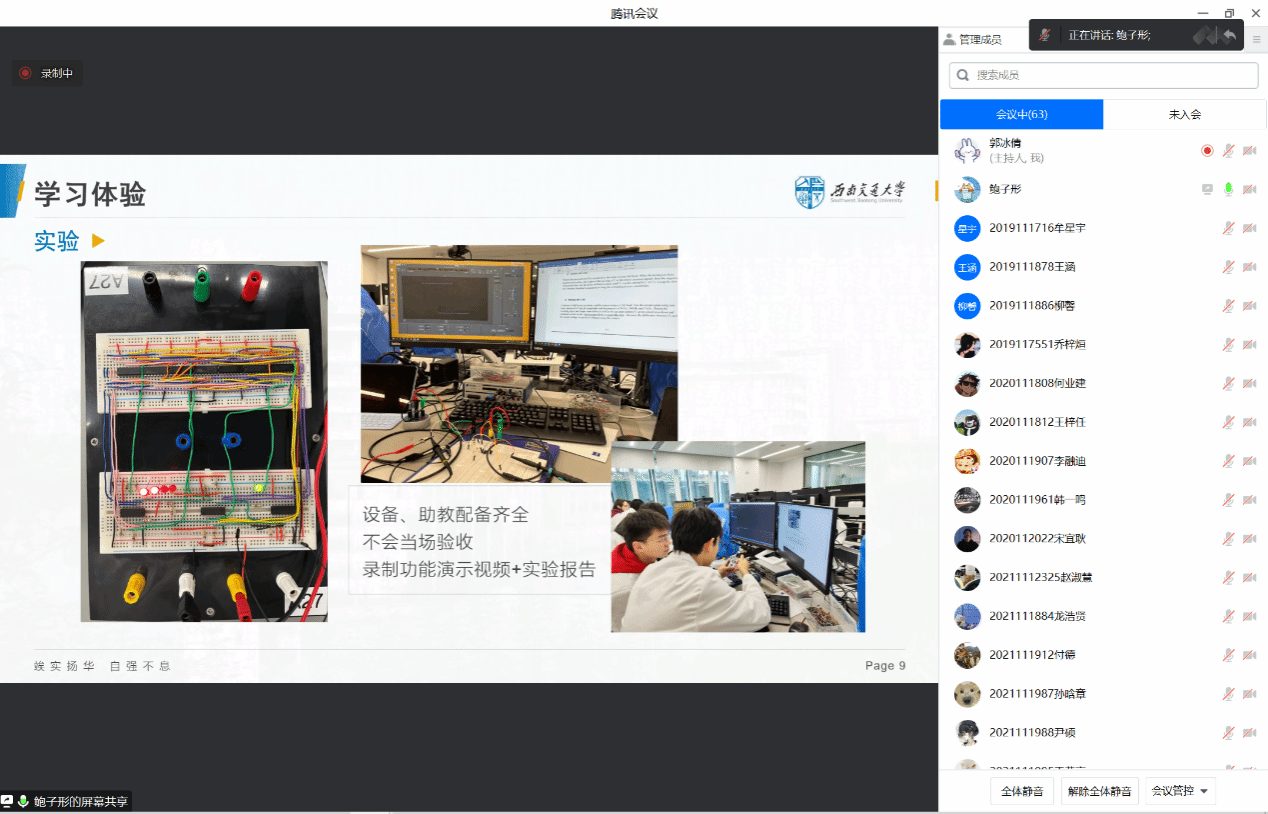This screenshot has height=814, width=1268.
Task: Click the red recording indicator beside 郭冰倩
Action: (x=1207, y=151)
